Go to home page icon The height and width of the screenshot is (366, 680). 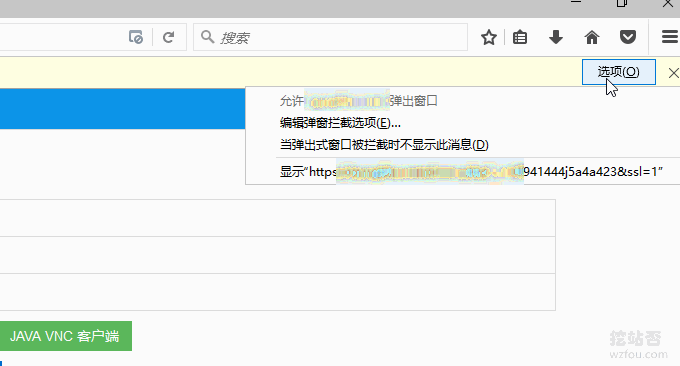pyautogui.click(x=592, y=37)
